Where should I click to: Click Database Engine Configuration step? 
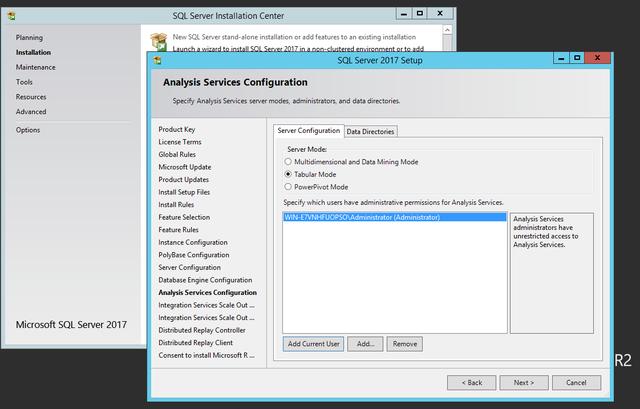pos(205,280)
